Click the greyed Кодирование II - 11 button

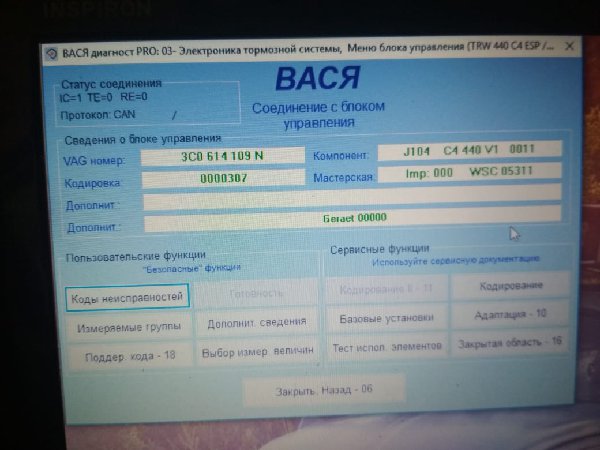386,289
